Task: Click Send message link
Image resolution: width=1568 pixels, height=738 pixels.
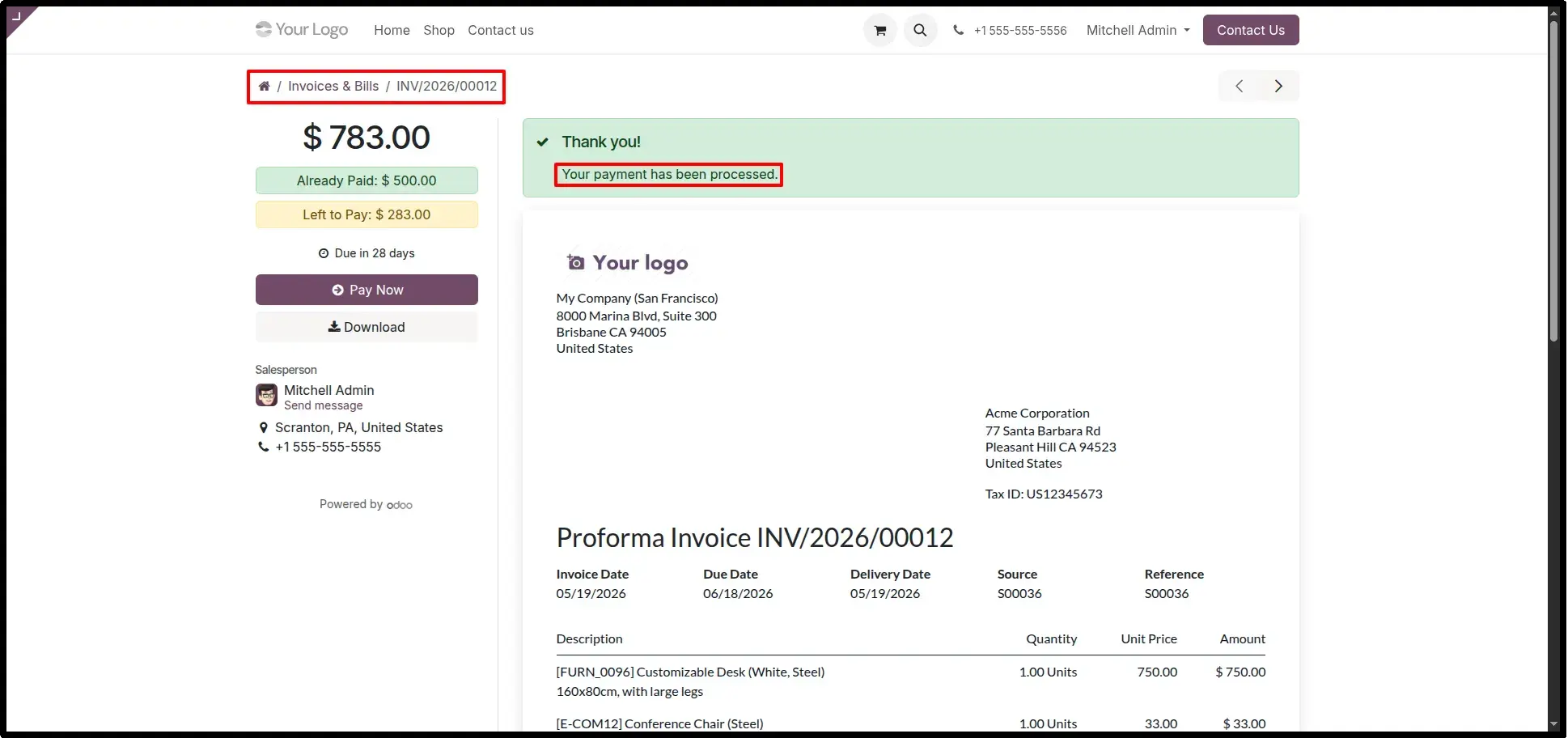Action: tap(323, 405)
